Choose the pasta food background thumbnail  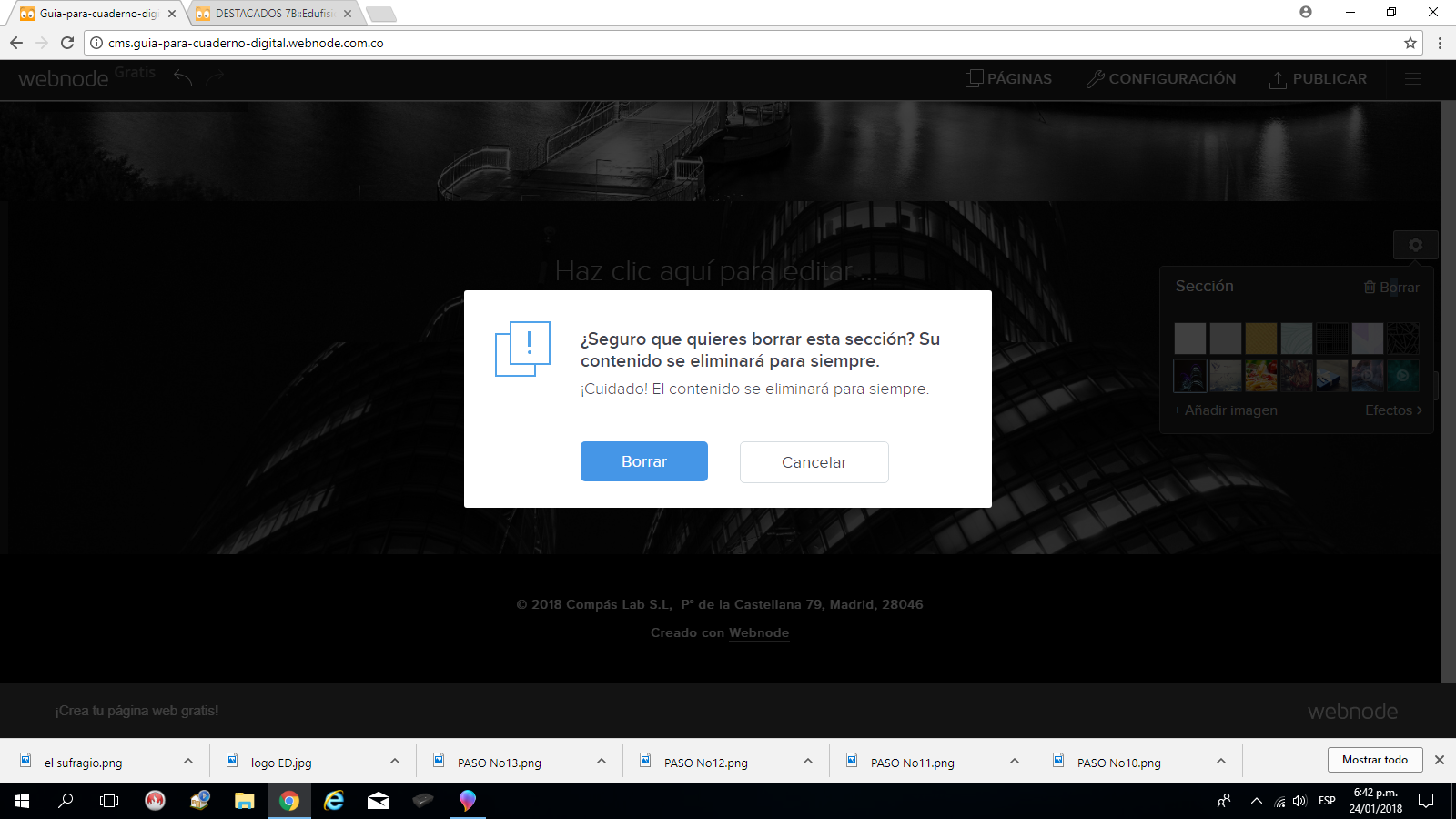(1261, 375)
